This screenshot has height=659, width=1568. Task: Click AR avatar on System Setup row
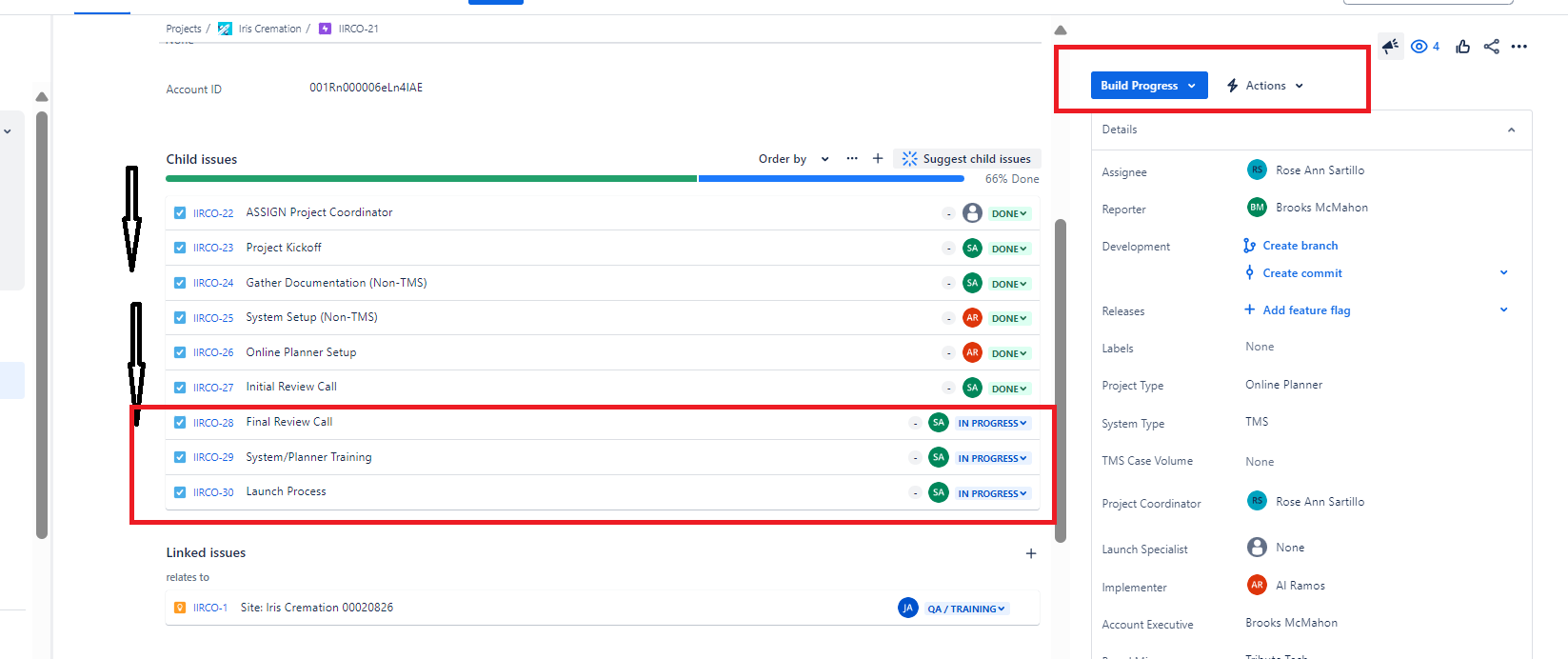point(972,317)
